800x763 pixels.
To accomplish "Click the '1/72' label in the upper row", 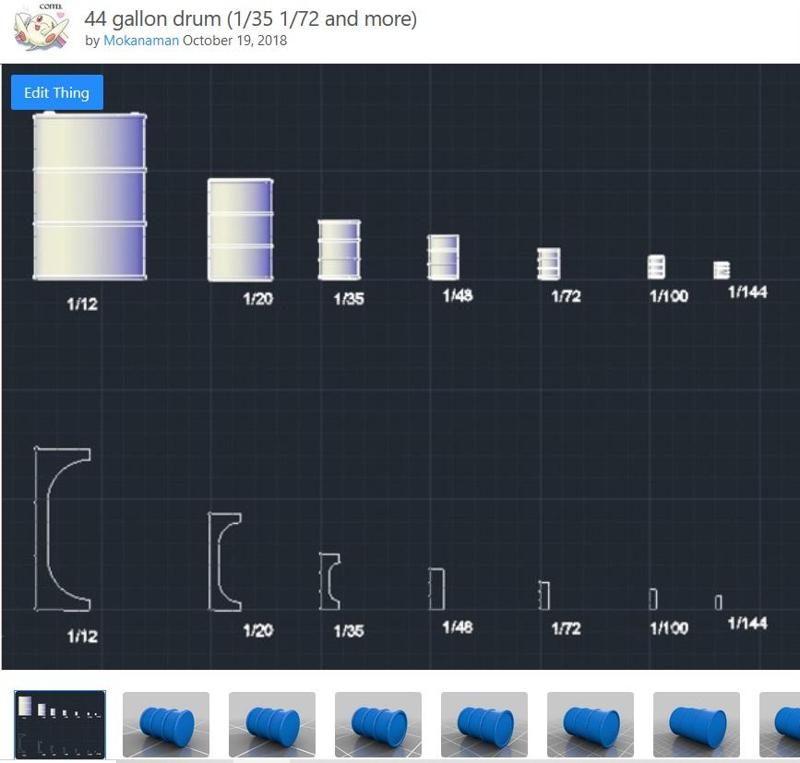I will click(566, 296).
